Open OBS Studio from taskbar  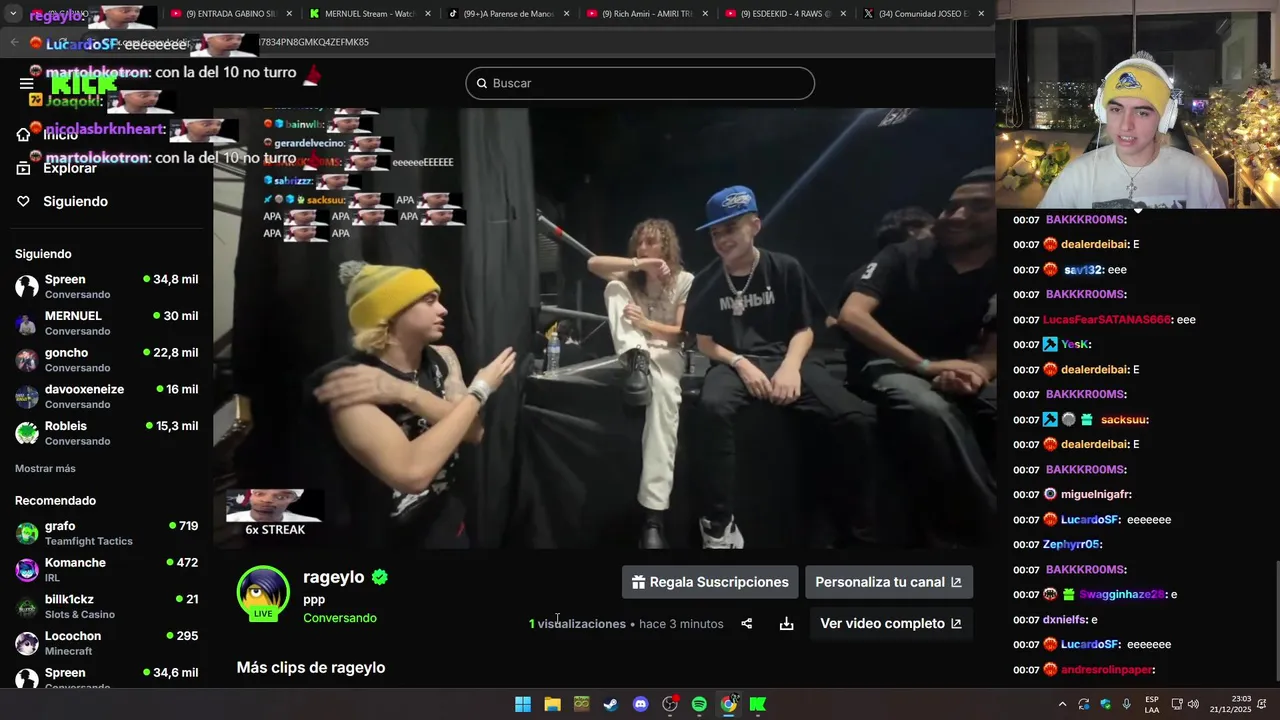pyautogui.click(x=670, y=704)
